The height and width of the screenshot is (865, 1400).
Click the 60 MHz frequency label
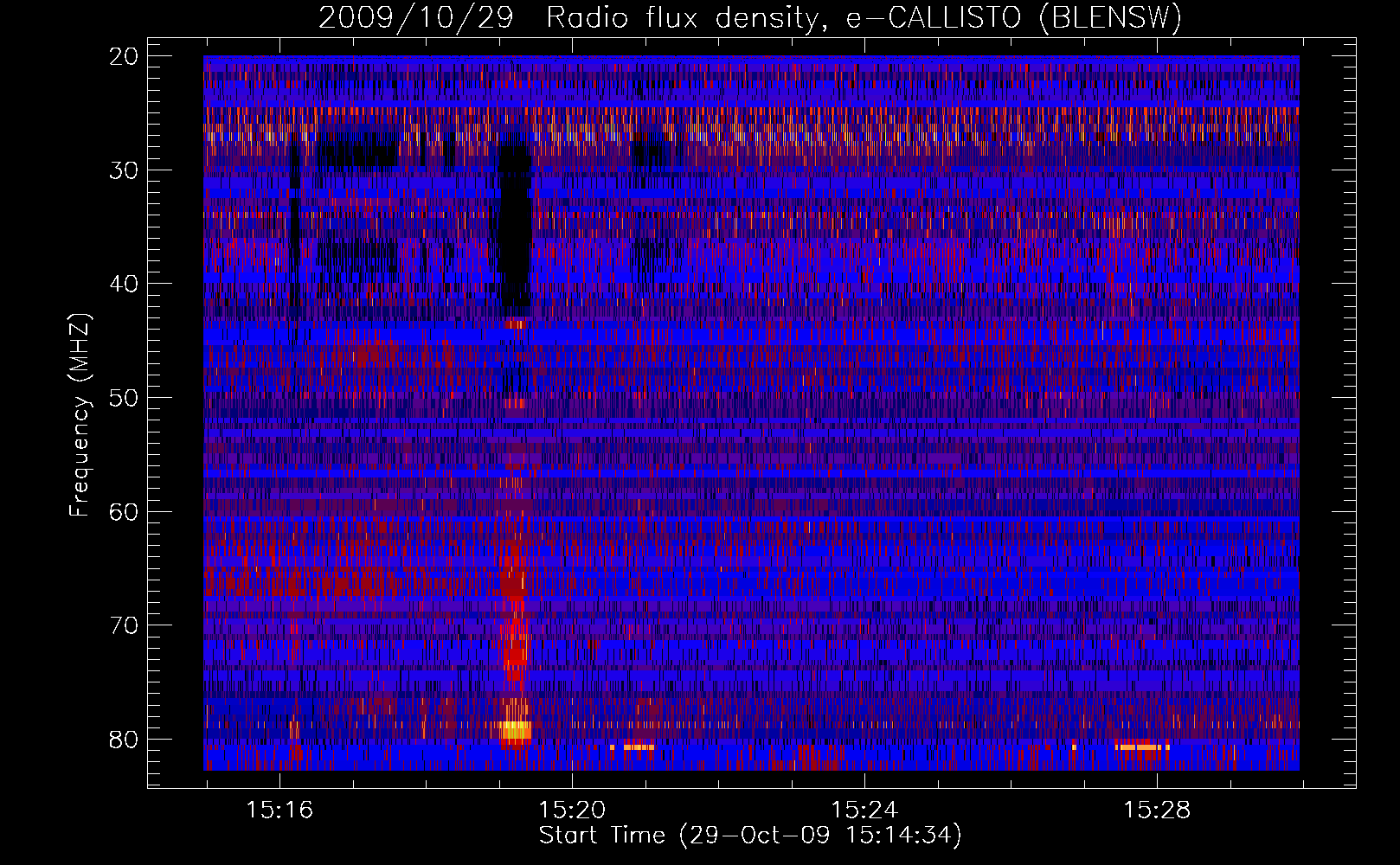(x=124, y=511)
